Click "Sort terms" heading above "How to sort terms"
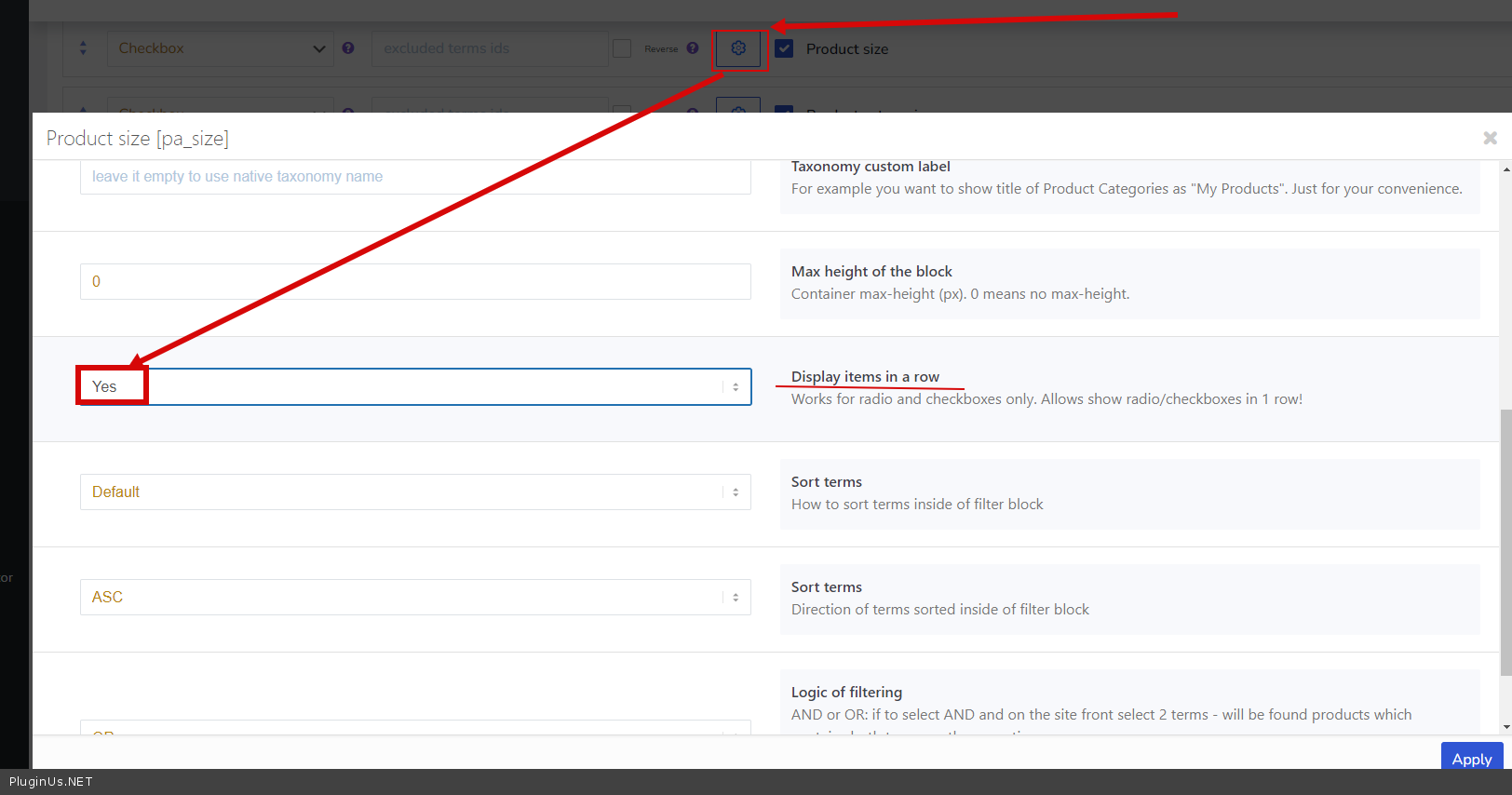Screen dimensions: 1512x795 827,481
